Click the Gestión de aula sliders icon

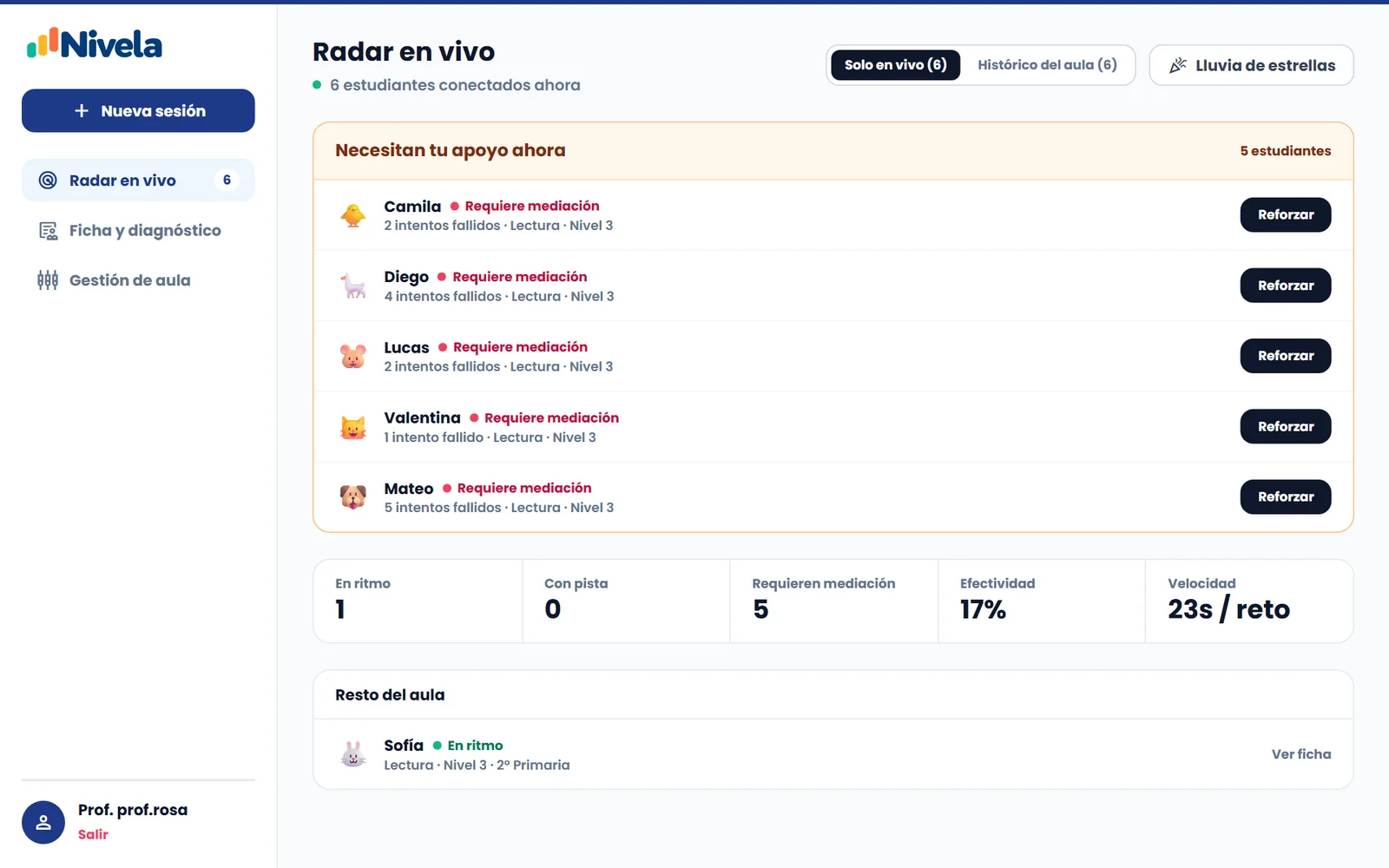coord(48,280)
